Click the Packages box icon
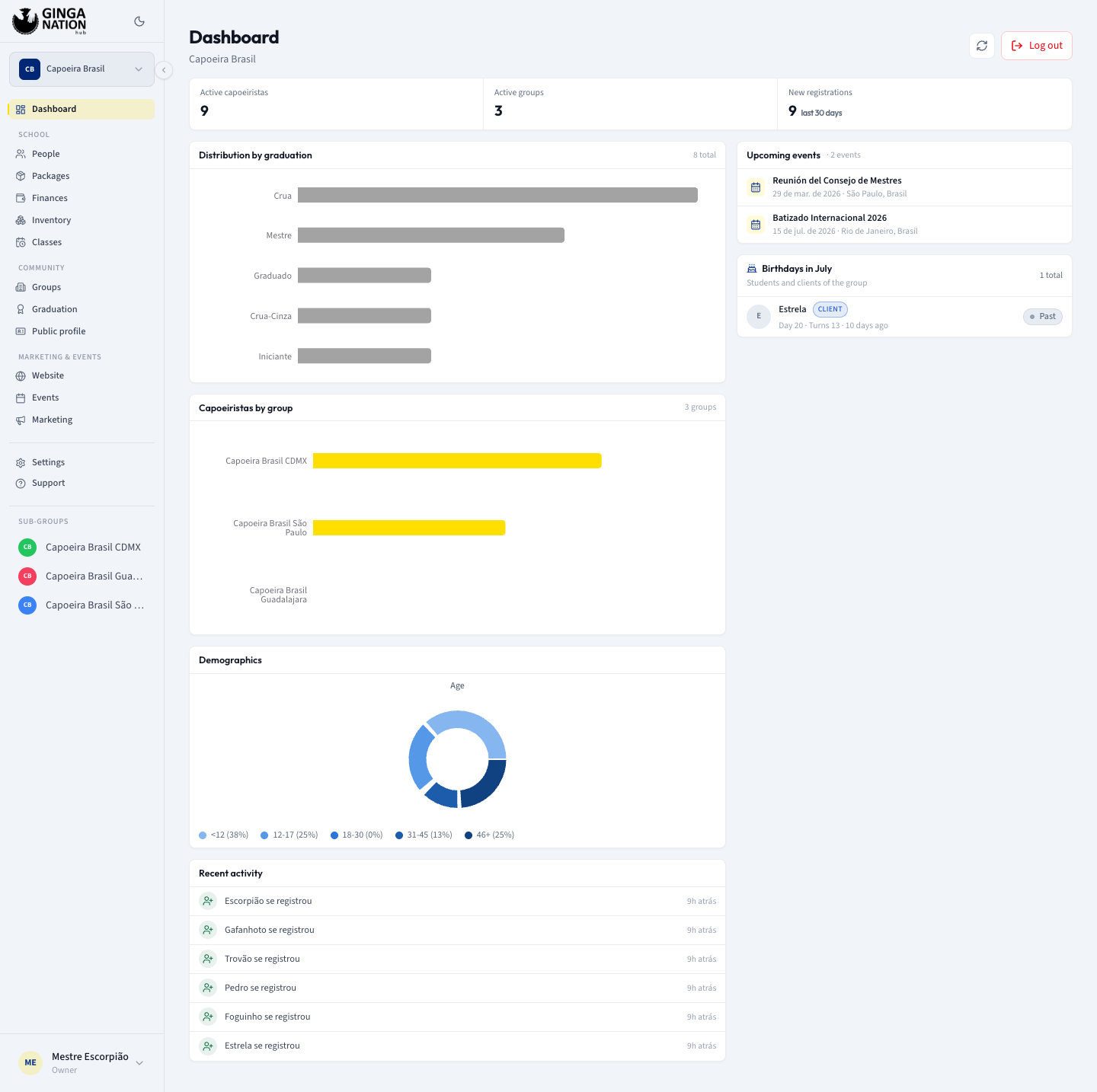The width and height of the screenshot is (1097, 1092). pos(21,176)
